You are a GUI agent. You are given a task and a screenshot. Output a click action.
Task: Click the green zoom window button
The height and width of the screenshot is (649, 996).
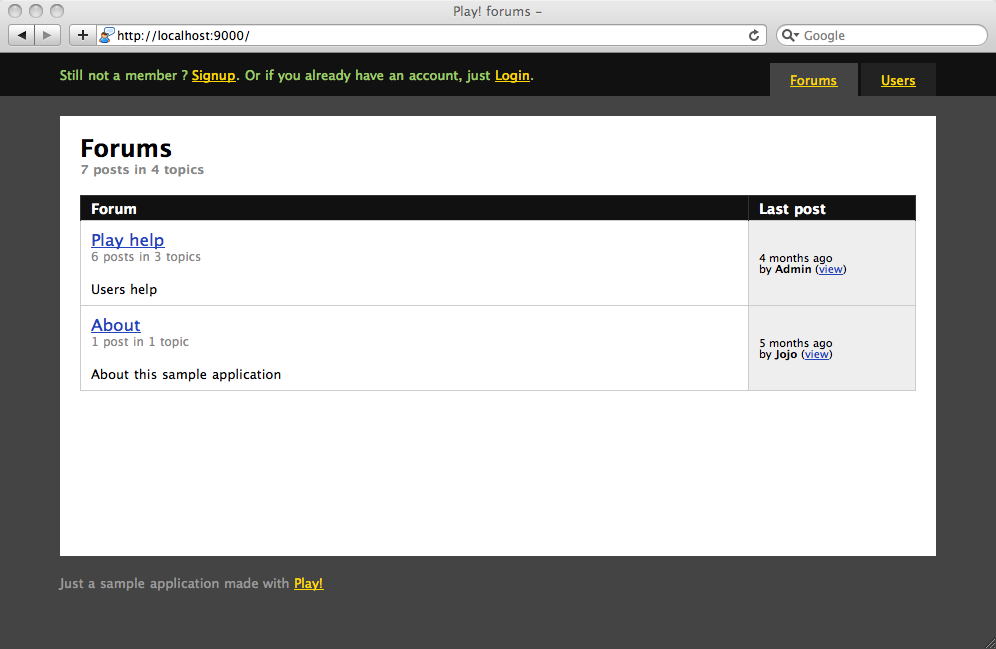tap(56, 11)
